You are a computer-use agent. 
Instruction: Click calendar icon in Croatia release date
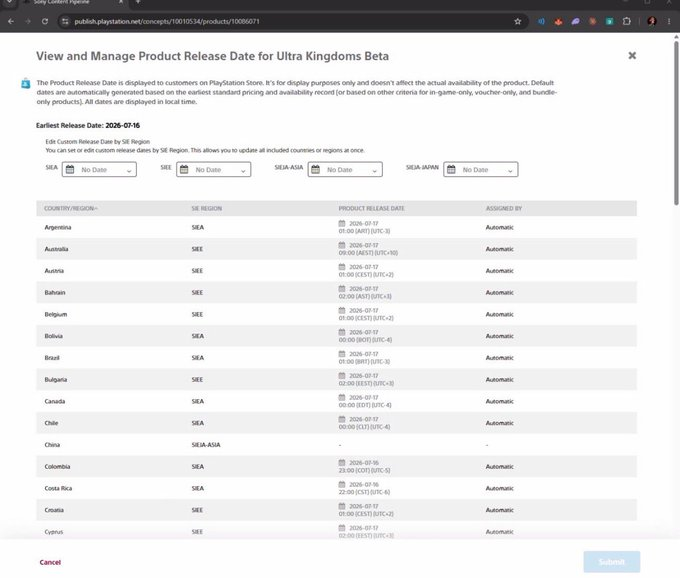pyautogui.click(x=342, y=506)
